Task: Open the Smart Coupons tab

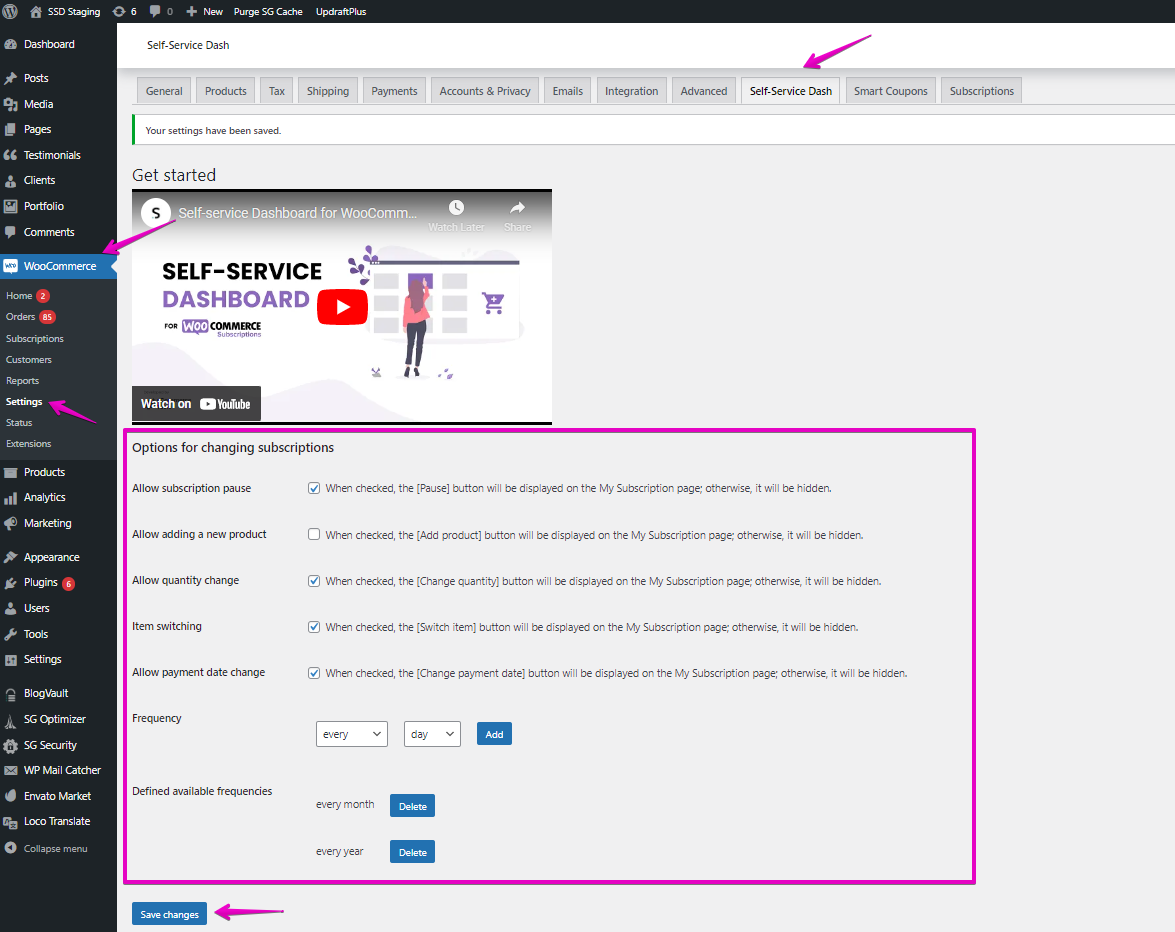Action: (x=890, y=91)
